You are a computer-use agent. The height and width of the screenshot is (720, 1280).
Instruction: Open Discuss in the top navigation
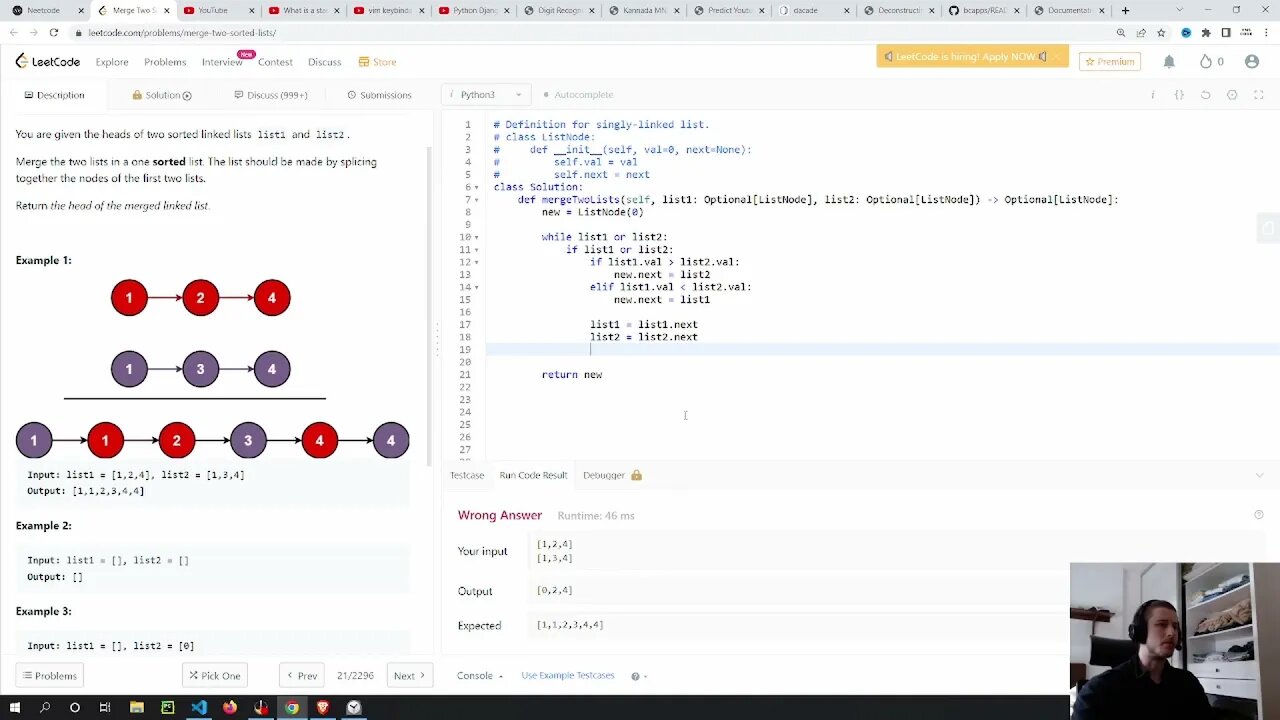324,62
